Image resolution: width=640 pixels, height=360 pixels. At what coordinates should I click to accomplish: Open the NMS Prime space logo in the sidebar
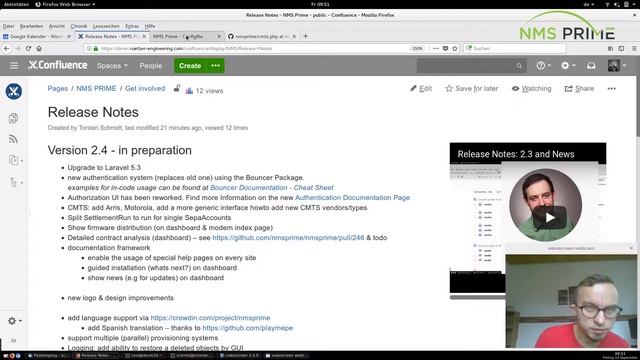pos(13,91)
